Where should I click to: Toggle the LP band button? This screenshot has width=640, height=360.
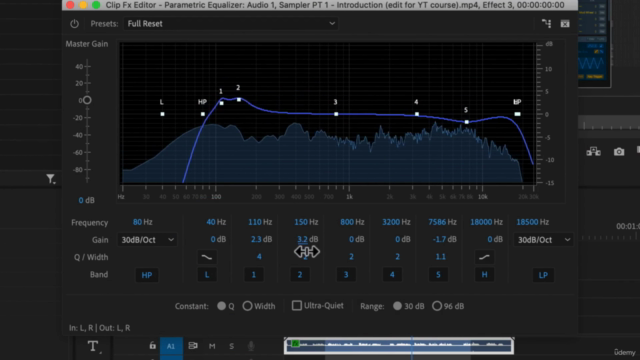pyautogui.click(x=543, y=275)
